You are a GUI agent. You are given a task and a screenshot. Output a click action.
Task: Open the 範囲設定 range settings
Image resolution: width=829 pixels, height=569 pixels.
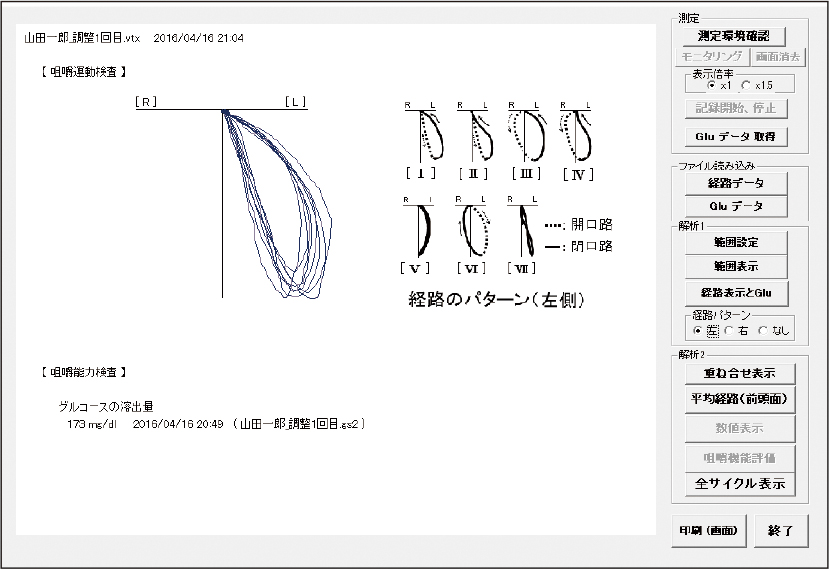(x=735, y=242)
